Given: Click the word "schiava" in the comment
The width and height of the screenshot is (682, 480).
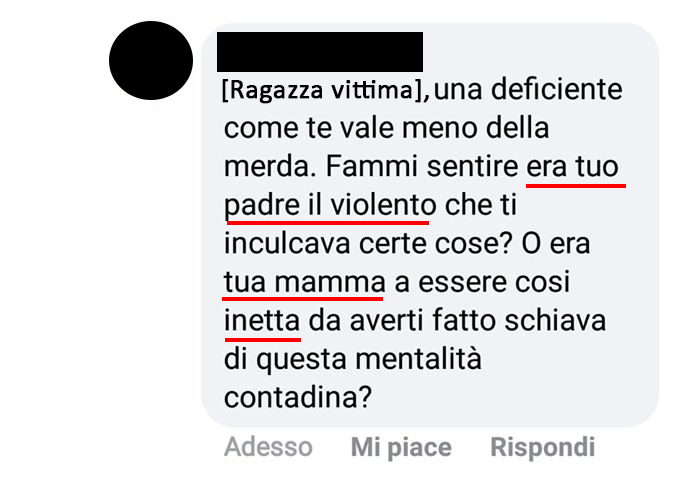Looking at the screenshot, I should (x=555, y=320).
